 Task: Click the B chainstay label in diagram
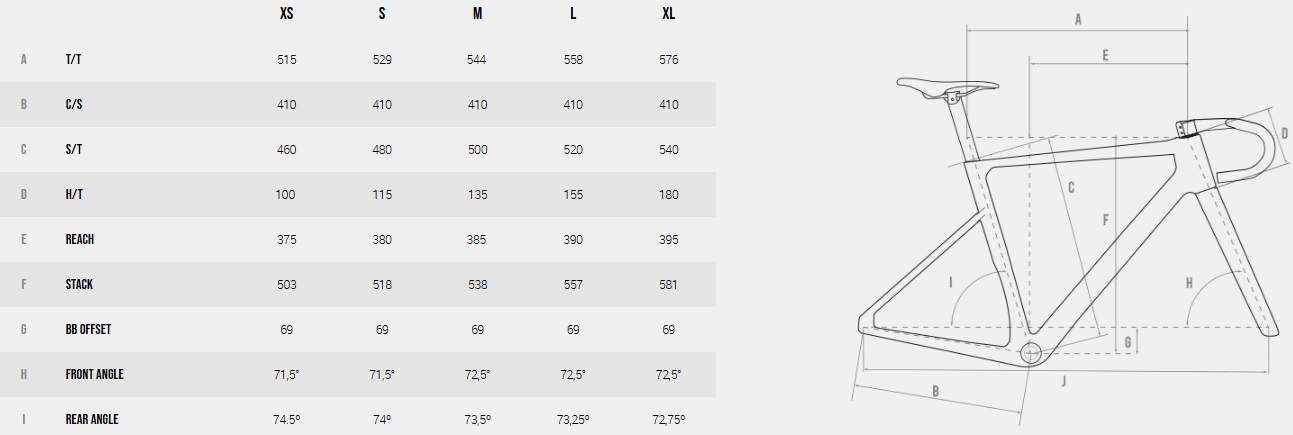pyautogui.click(x=936, y=391)
